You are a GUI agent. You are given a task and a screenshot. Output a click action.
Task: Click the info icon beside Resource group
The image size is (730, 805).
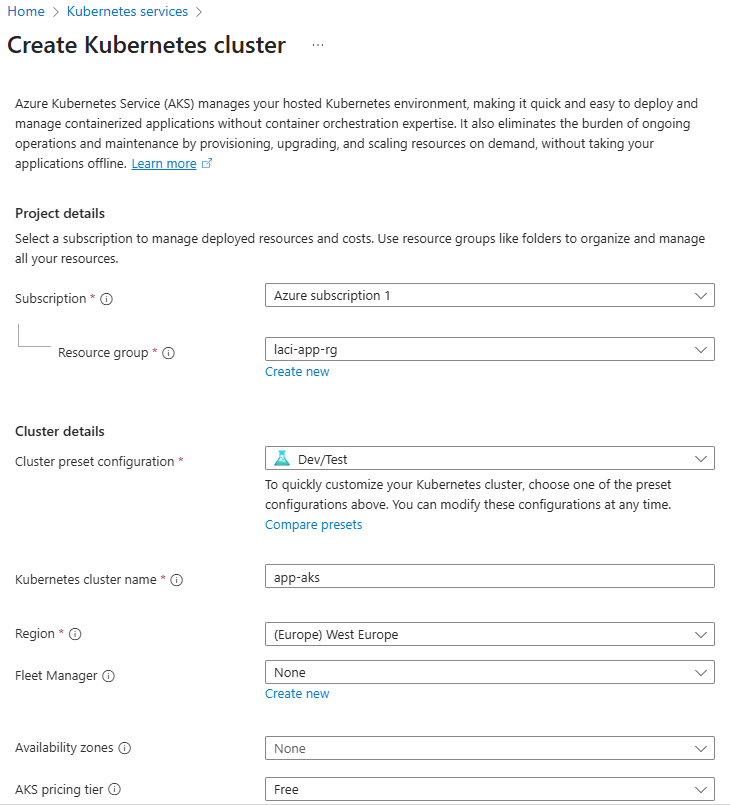169,353
